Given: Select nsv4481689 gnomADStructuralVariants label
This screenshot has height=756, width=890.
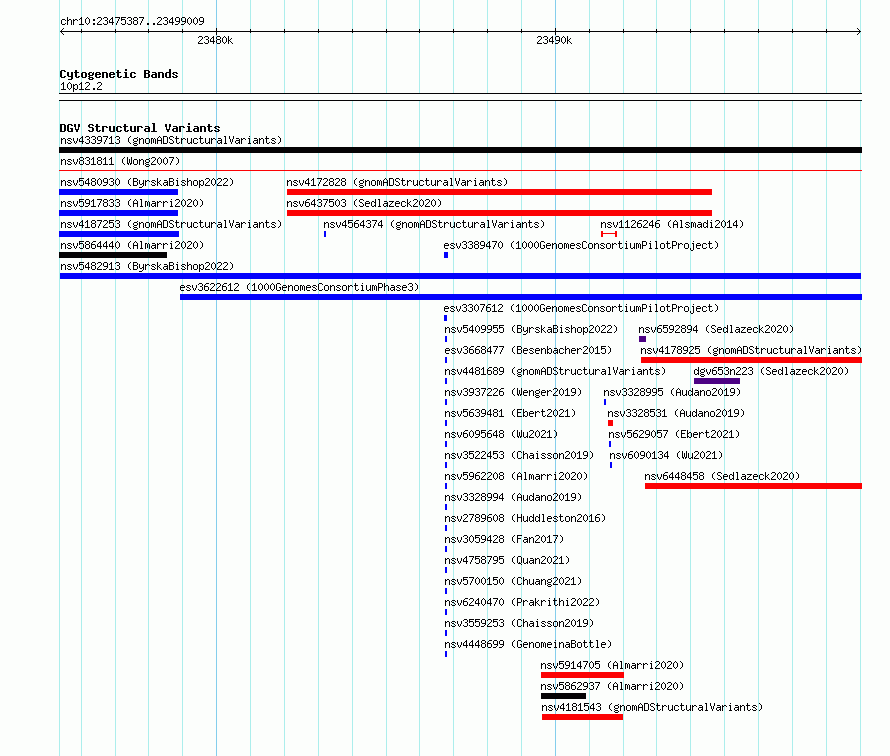Looking at the screenshot, I should tap(555, 371).
